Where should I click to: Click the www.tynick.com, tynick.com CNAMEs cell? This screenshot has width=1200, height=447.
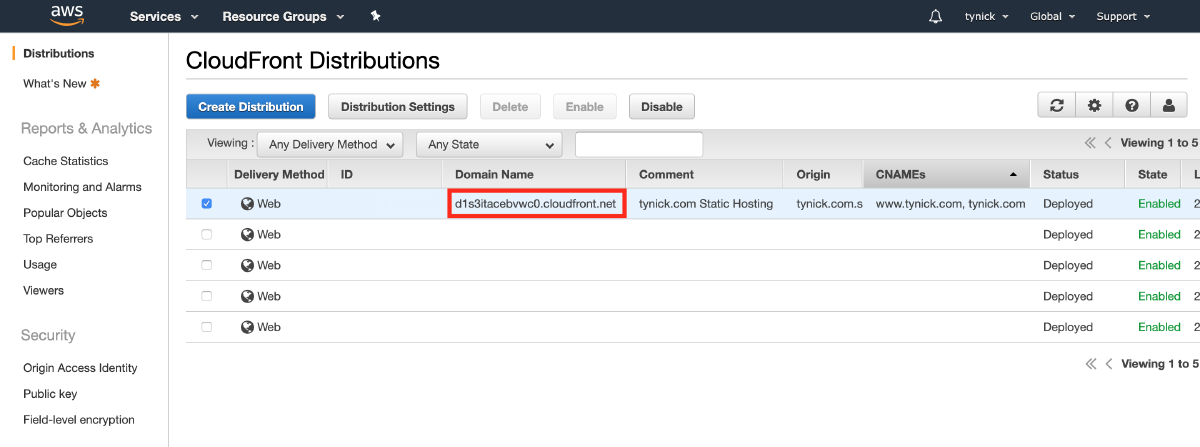(951, 204)
